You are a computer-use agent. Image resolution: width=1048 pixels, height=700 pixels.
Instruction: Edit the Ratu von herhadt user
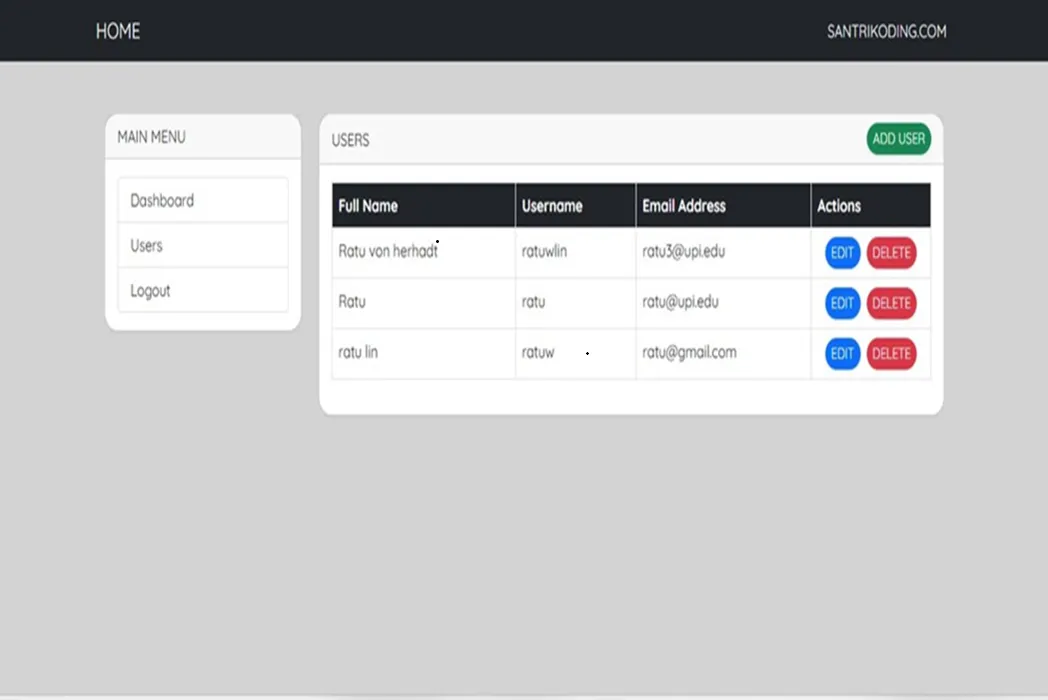[842, 253]
